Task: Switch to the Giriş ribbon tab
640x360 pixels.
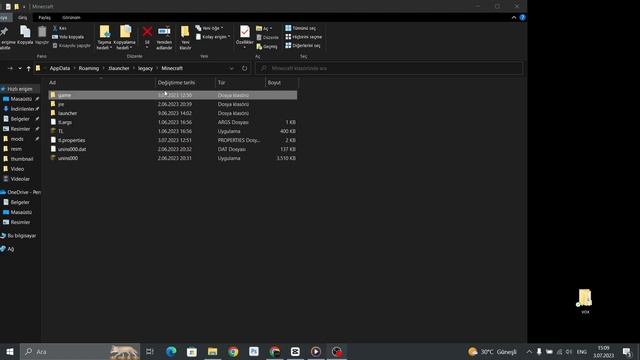Action: point(22,18)
